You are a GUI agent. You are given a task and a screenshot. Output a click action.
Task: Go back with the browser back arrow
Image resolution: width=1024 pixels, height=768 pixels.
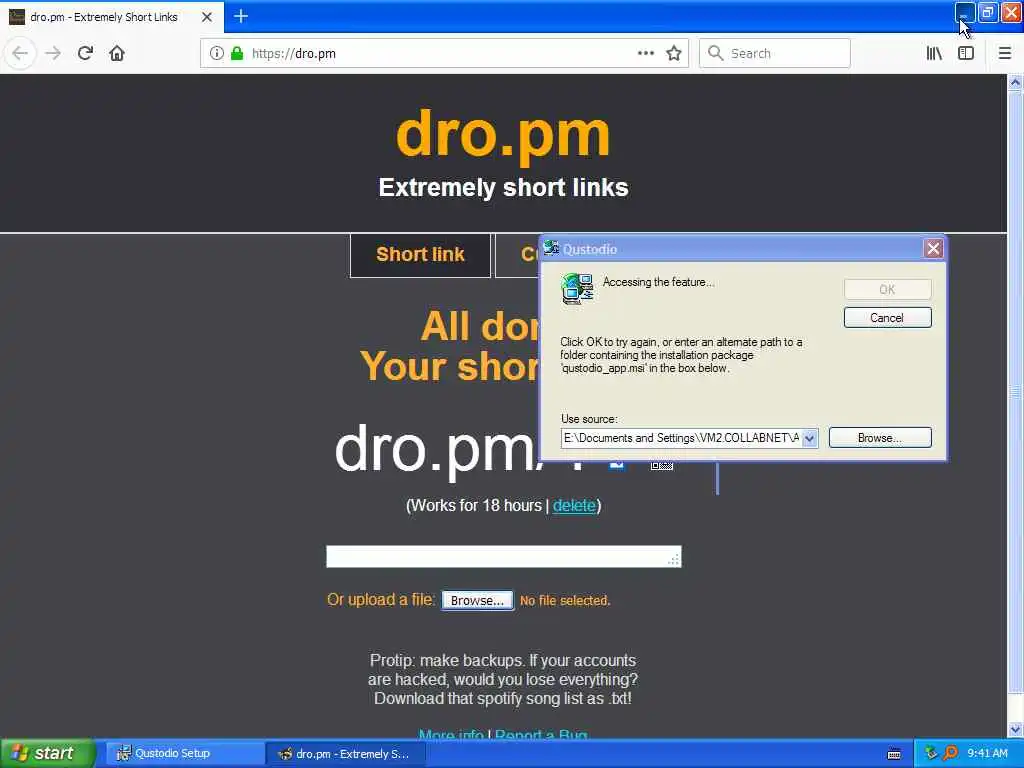point(20,53)
